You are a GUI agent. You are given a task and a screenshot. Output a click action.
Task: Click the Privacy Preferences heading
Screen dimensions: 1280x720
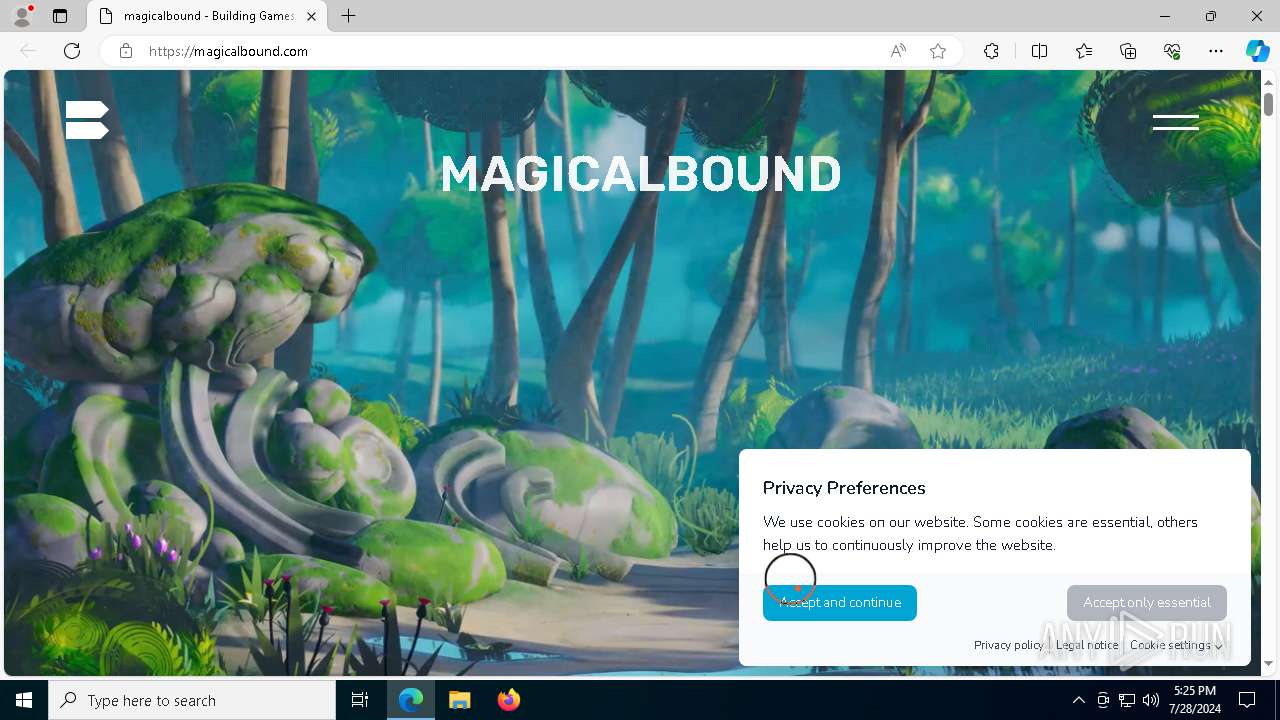coord(844,488)
